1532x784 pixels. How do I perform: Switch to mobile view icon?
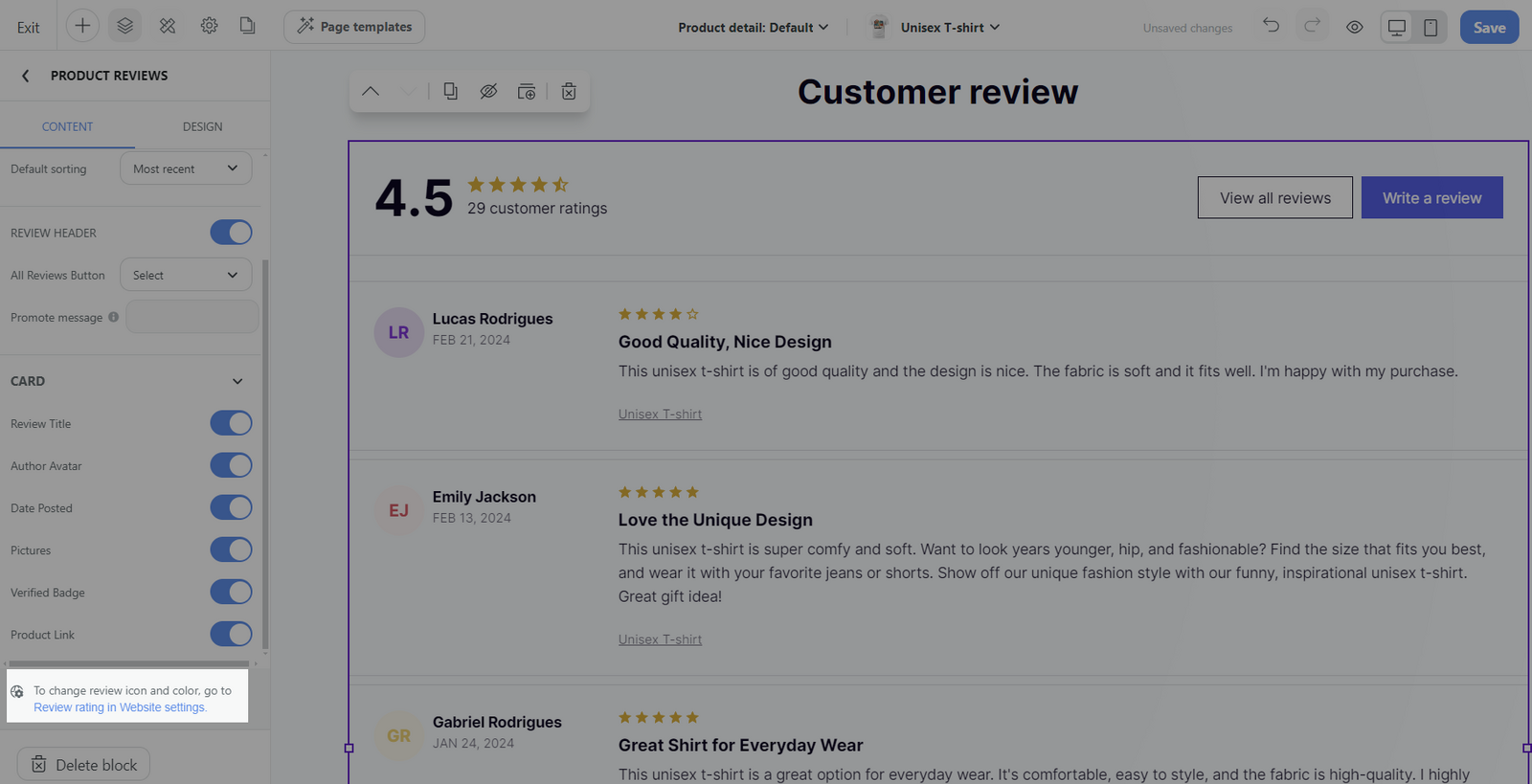point(1430,27)
